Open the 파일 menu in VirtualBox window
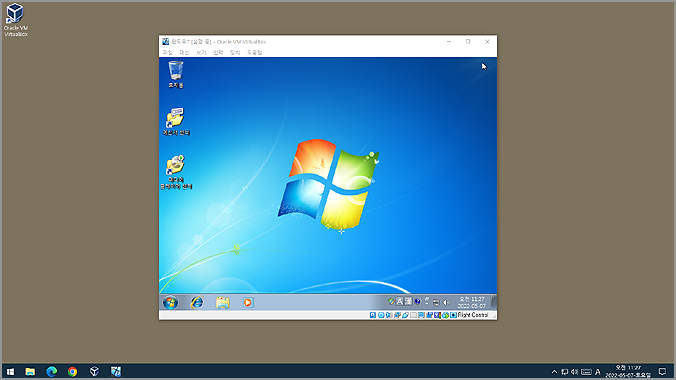Viewport: 676px width, 380px height. tap(167, 53)
